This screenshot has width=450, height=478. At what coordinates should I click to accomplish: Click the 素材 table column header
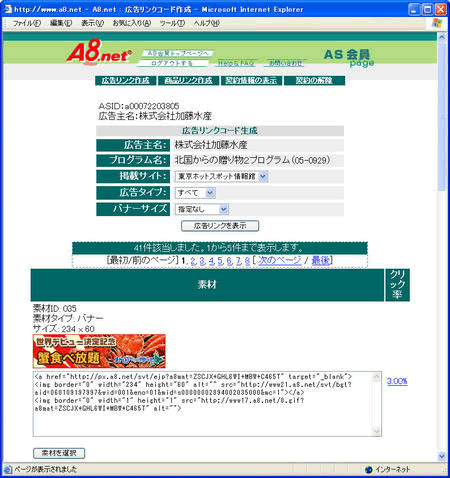207,285
